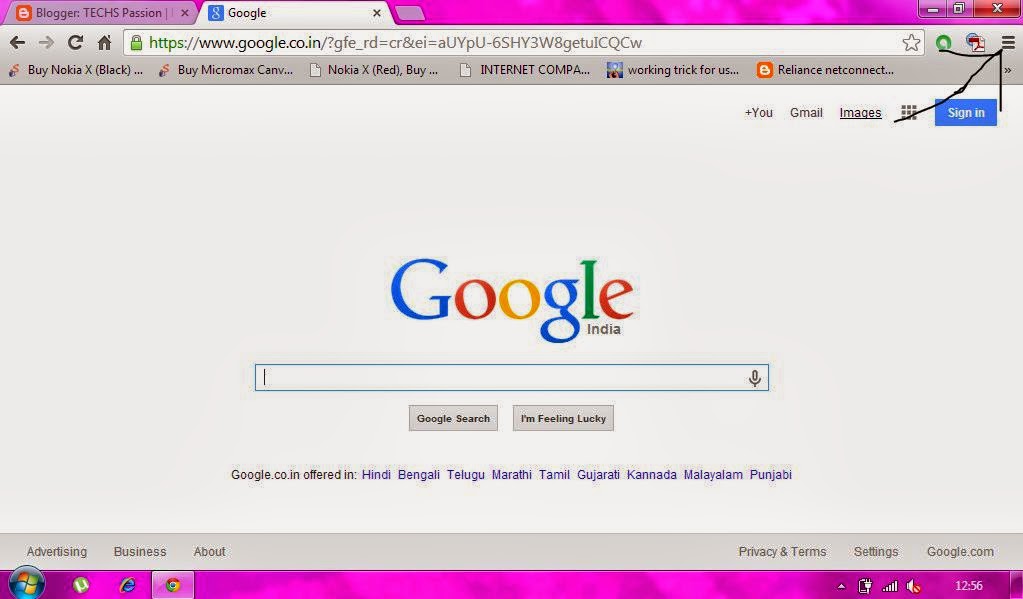Click the power plug tray icon
The width and height of the screenshot is (1023, 599).
(865, 586)
